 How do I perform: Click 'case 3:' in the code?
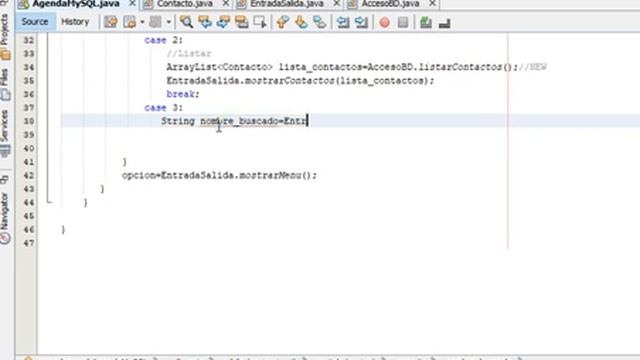[164, 108]
